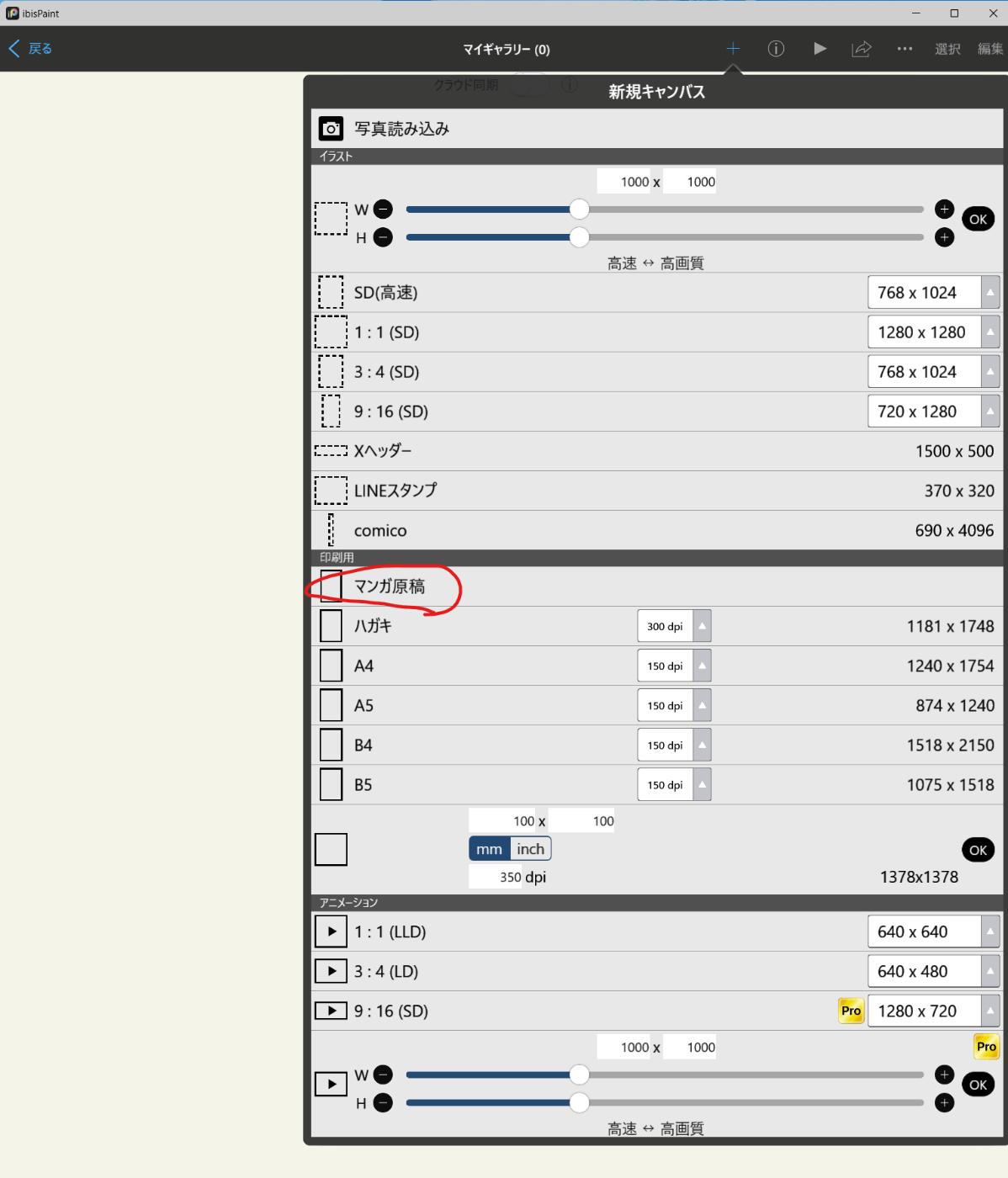The height and width of the screenshot is (1178, 1008).
Task: Open the A5 dpi dropdown
Action: point(674,705)
